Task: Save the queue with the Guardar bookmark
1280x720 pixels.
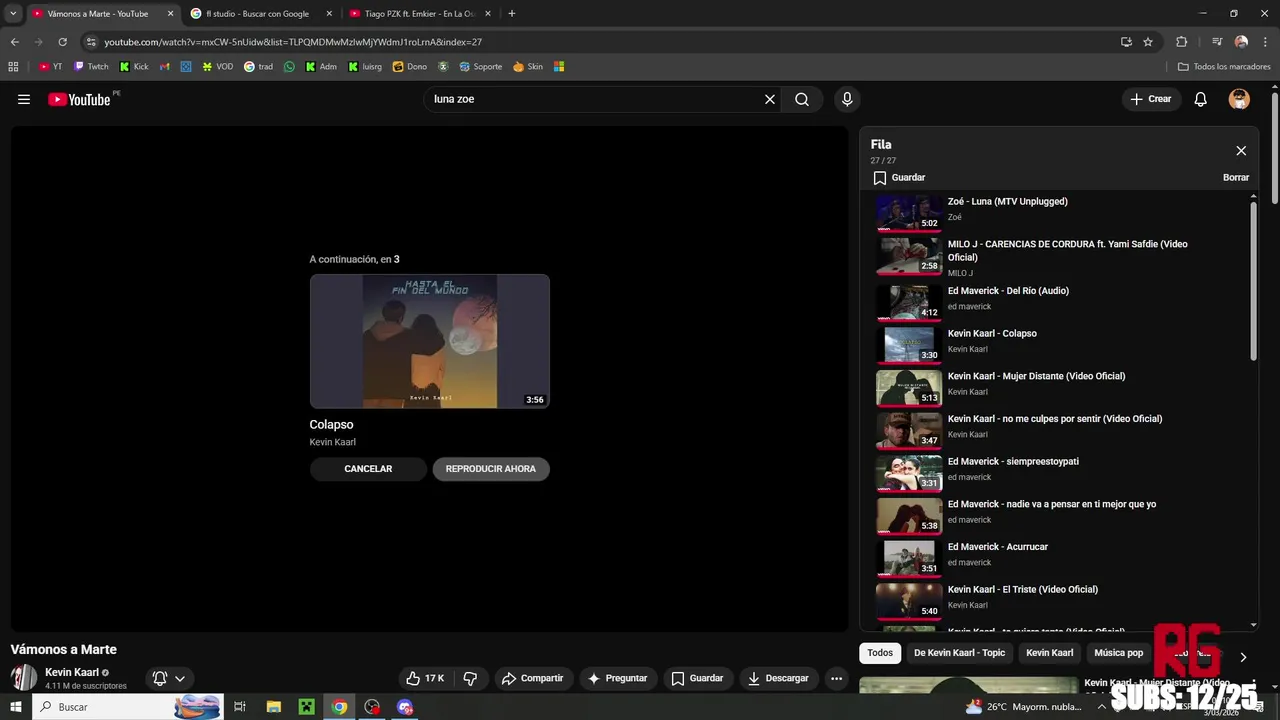Action: pyautogui.click(x=899, y=178)
